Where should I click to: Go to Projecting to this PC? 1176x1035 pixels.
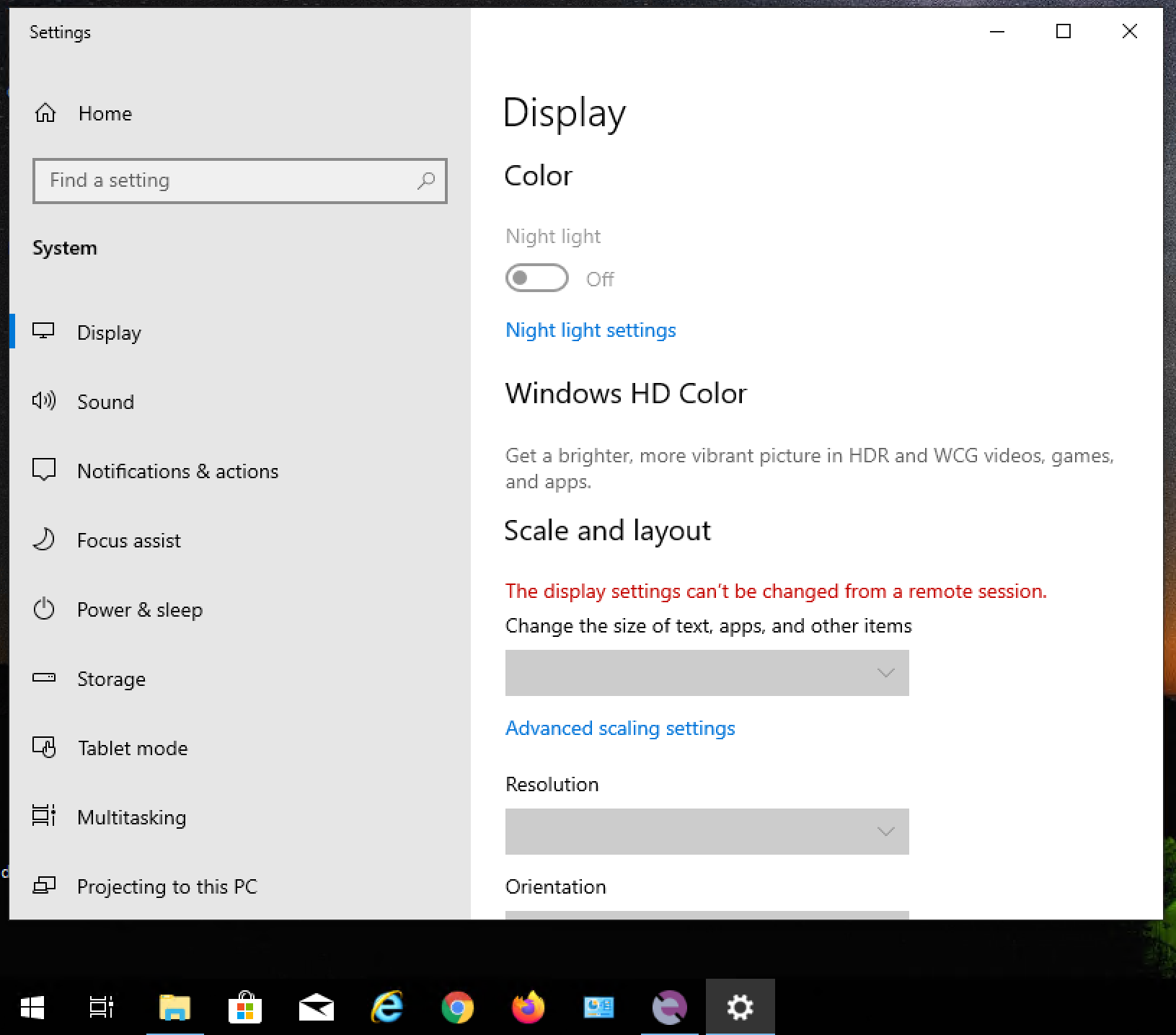point(167,886)
